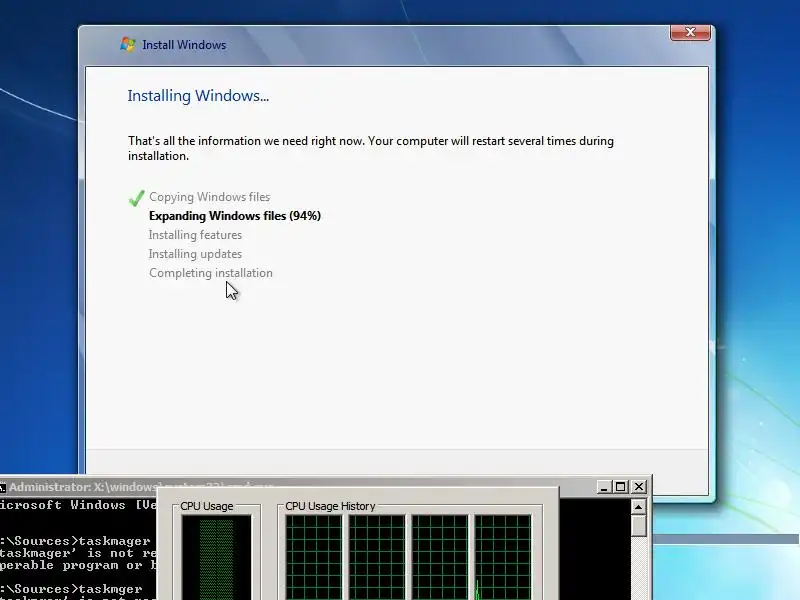Close the Install Windows dialog

[x=690, y=32]
